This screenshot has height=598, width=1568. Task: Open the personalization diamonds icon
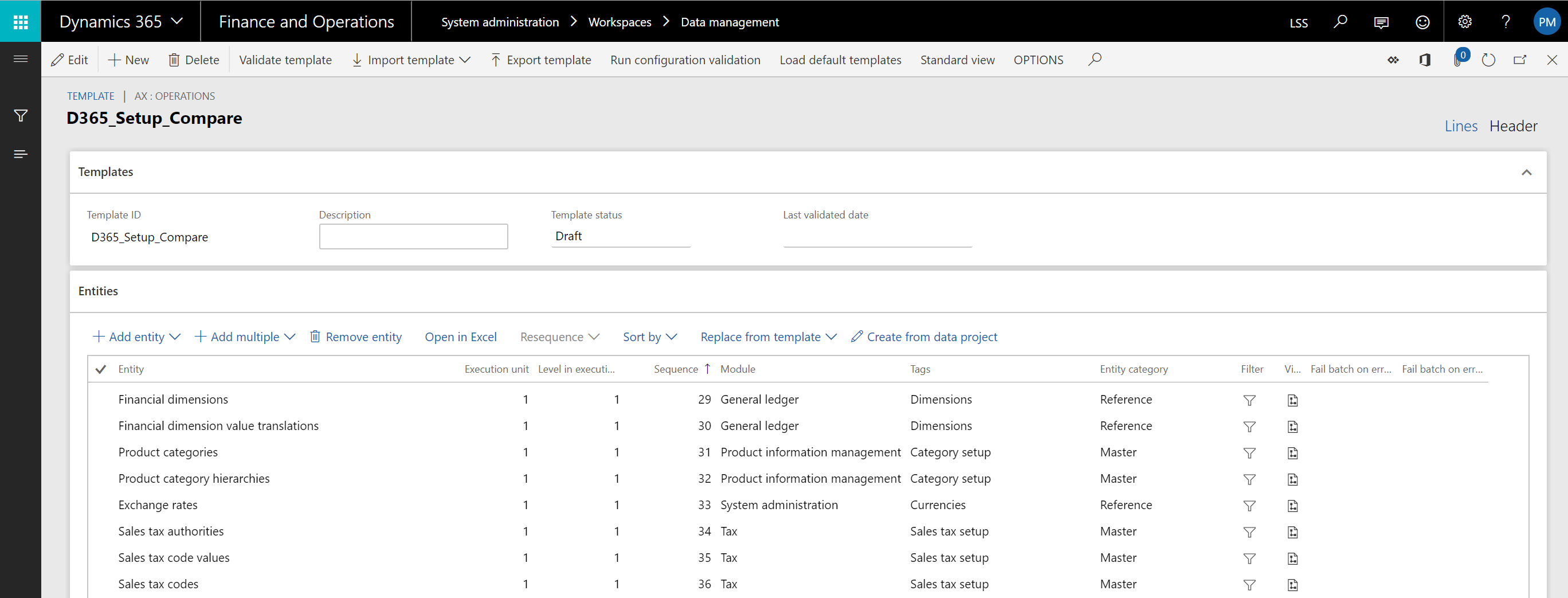1393,60
